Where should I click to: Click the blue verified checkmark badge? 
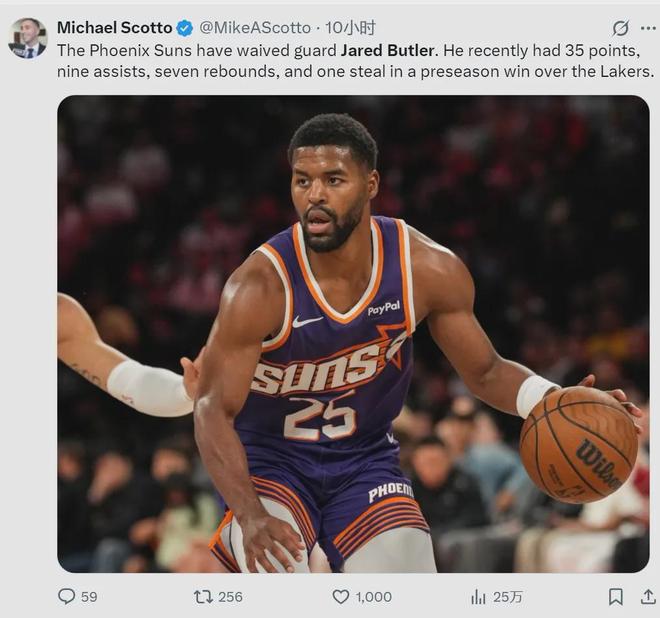[185, 28]
